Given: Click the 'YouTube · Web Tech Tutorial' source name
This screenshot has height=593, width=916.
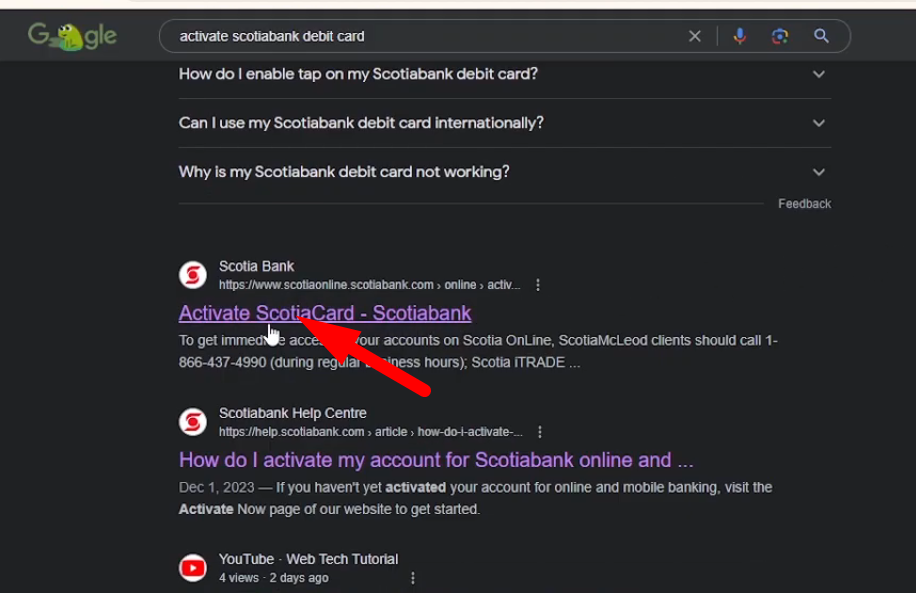Looking at the screenshot, I should [308, 559].
